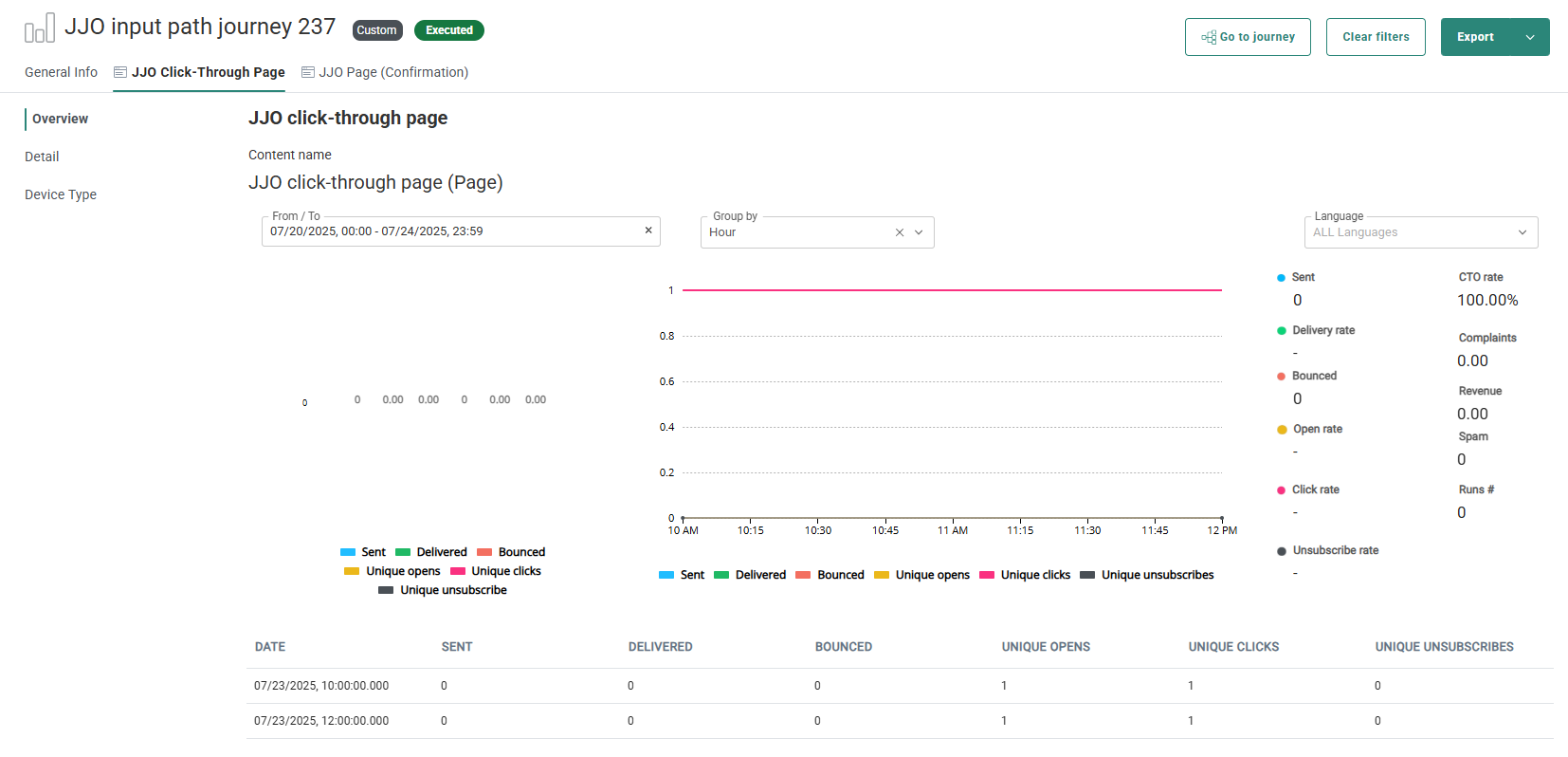
Task: Sort by the UNIQUE OPENS column header
Action: [x=1046, y=647]
